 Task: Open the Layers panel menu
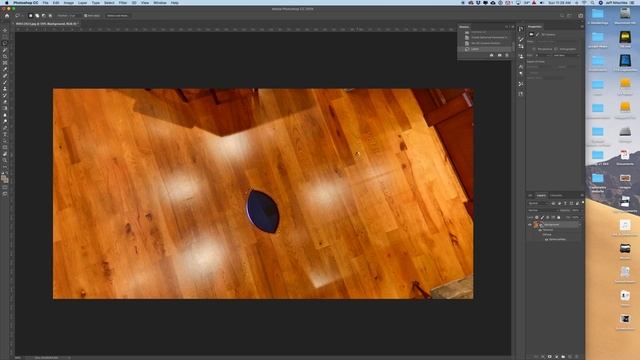tap(582, 195)
